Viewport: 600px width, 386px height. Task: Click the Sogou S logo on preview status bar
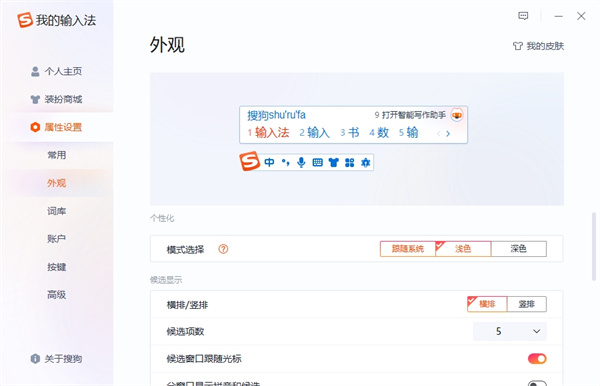[250, 161]
